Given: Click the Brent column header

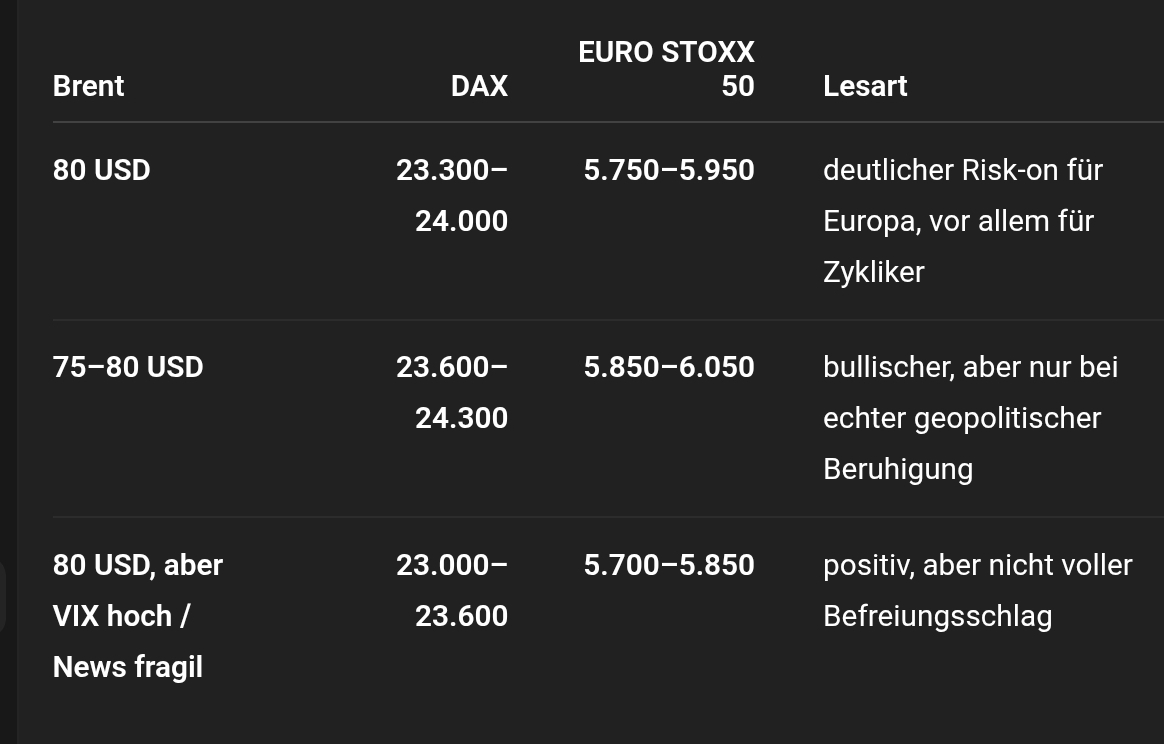Looking at the screenshot, I should pyautogui.click(x=89, y=86).
